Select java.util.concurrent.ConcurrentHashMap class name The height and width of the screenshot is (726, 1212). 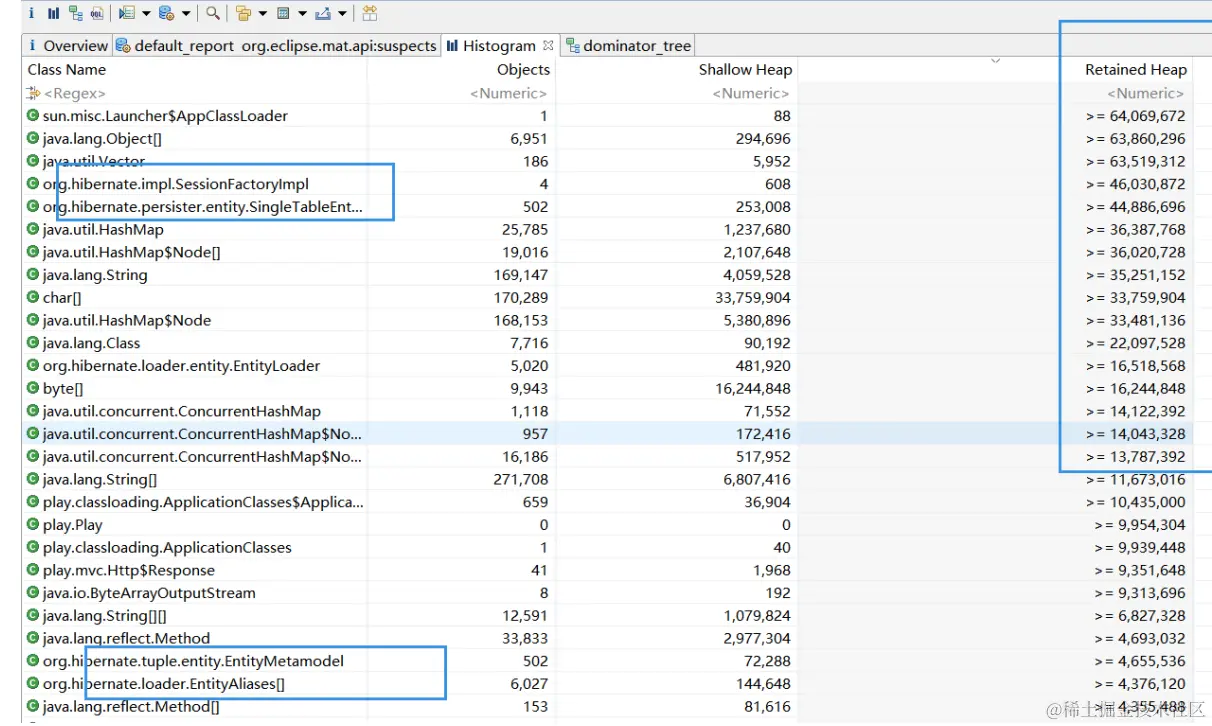click(x=182, y=411)
